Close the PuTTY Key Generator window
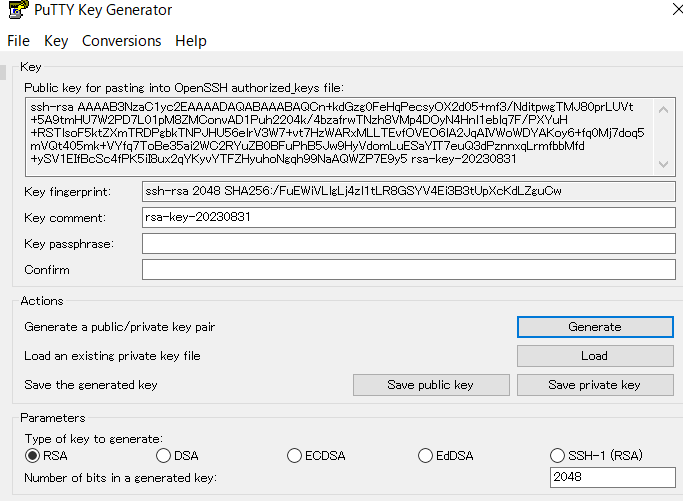683x501 pixels. tap(677, 9)
